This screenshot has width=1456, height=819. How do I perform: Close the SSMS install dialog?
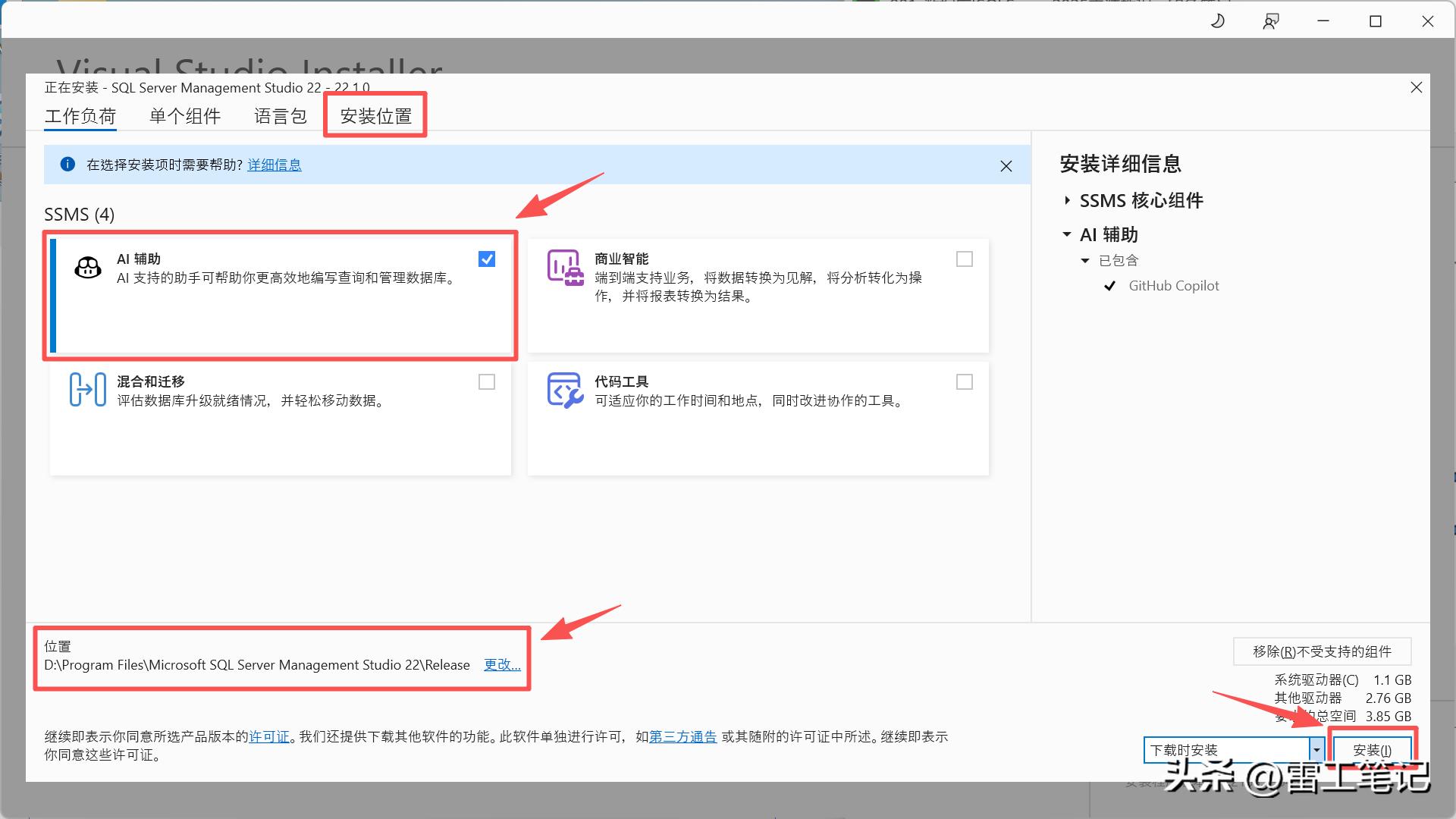[1416, 88]
